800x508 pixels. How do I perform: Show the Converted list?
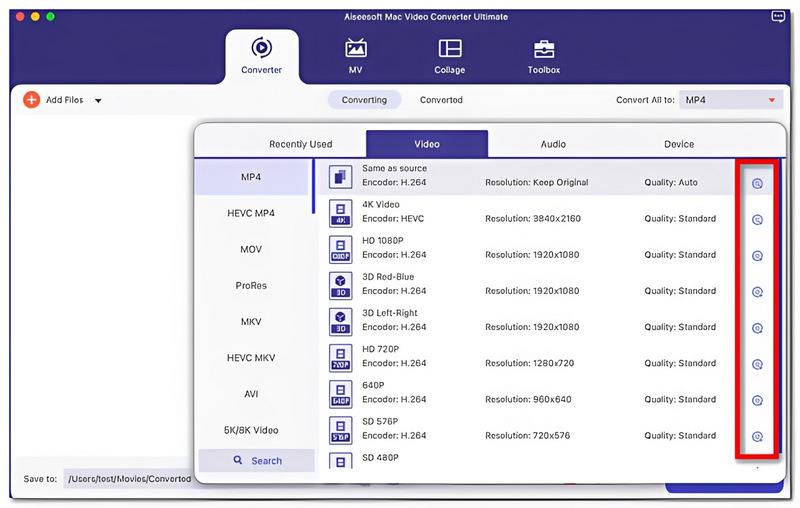pos(441,100)
